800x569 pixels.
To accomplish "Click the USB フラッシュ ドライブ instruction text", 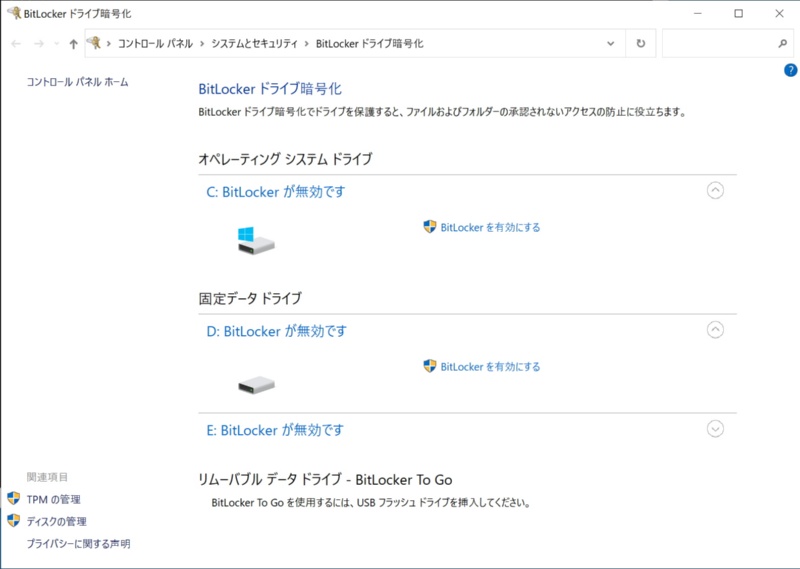I will tap(371, 503).
